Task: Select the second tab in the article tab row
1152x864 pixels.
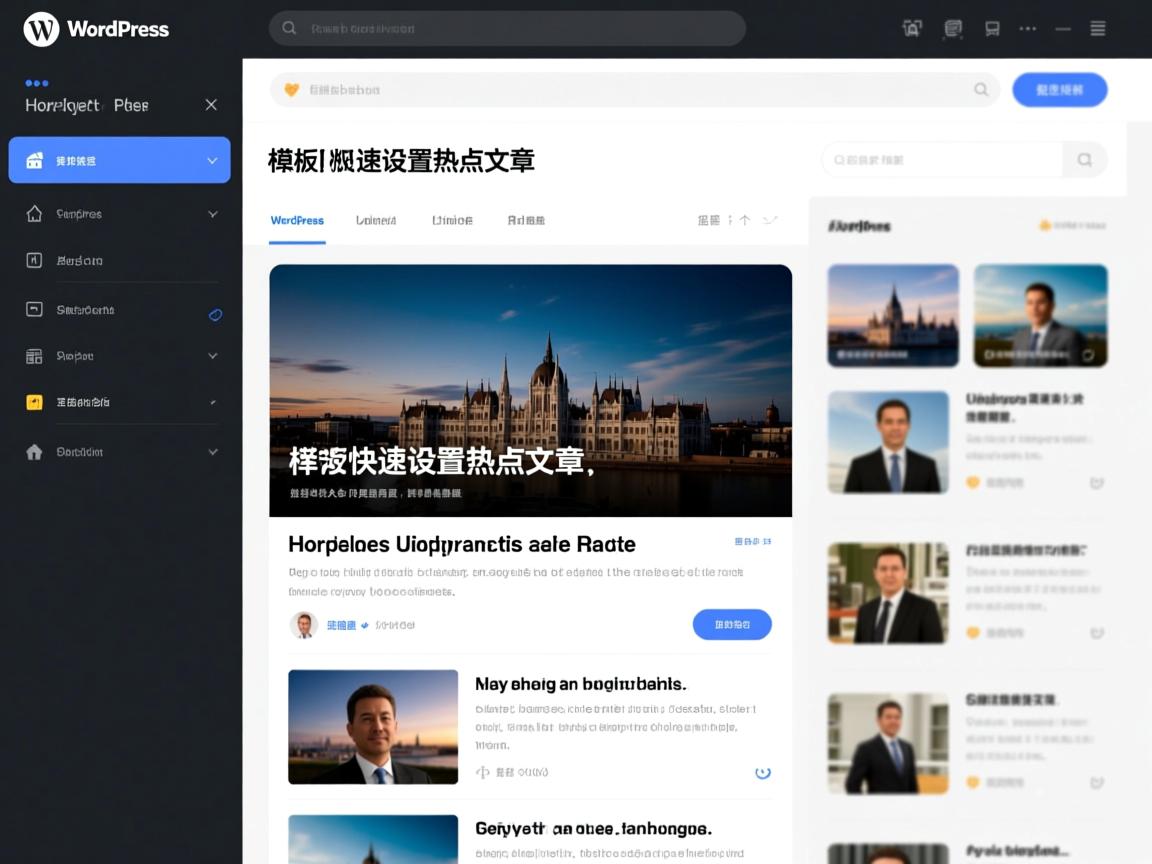Action: 375,220
